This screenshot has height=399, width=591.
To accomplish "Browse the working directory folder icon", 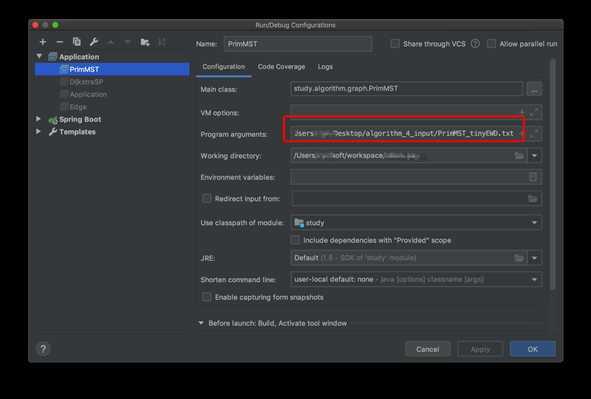I will click(x=519, y=156).
